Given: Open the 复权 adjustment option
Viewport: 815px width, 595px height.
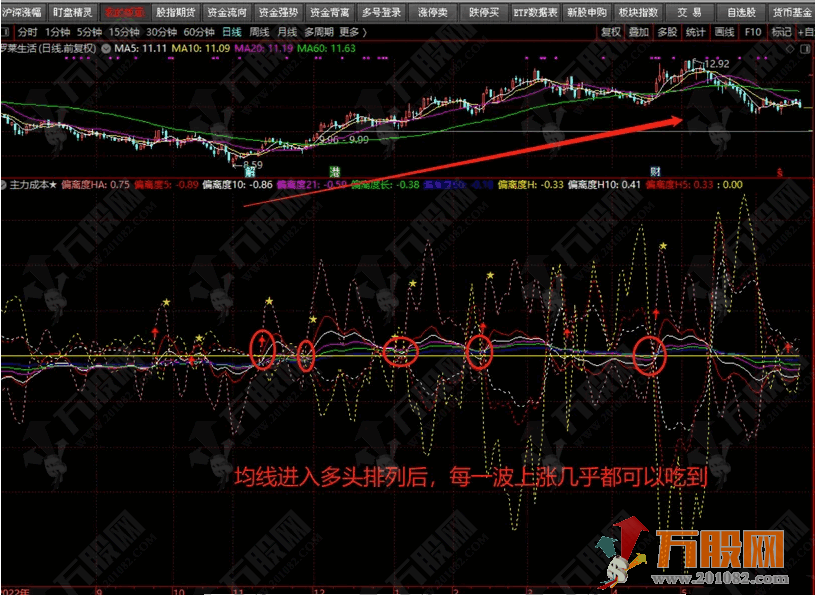Looking at the screenshot, I should tap(611, 32).
